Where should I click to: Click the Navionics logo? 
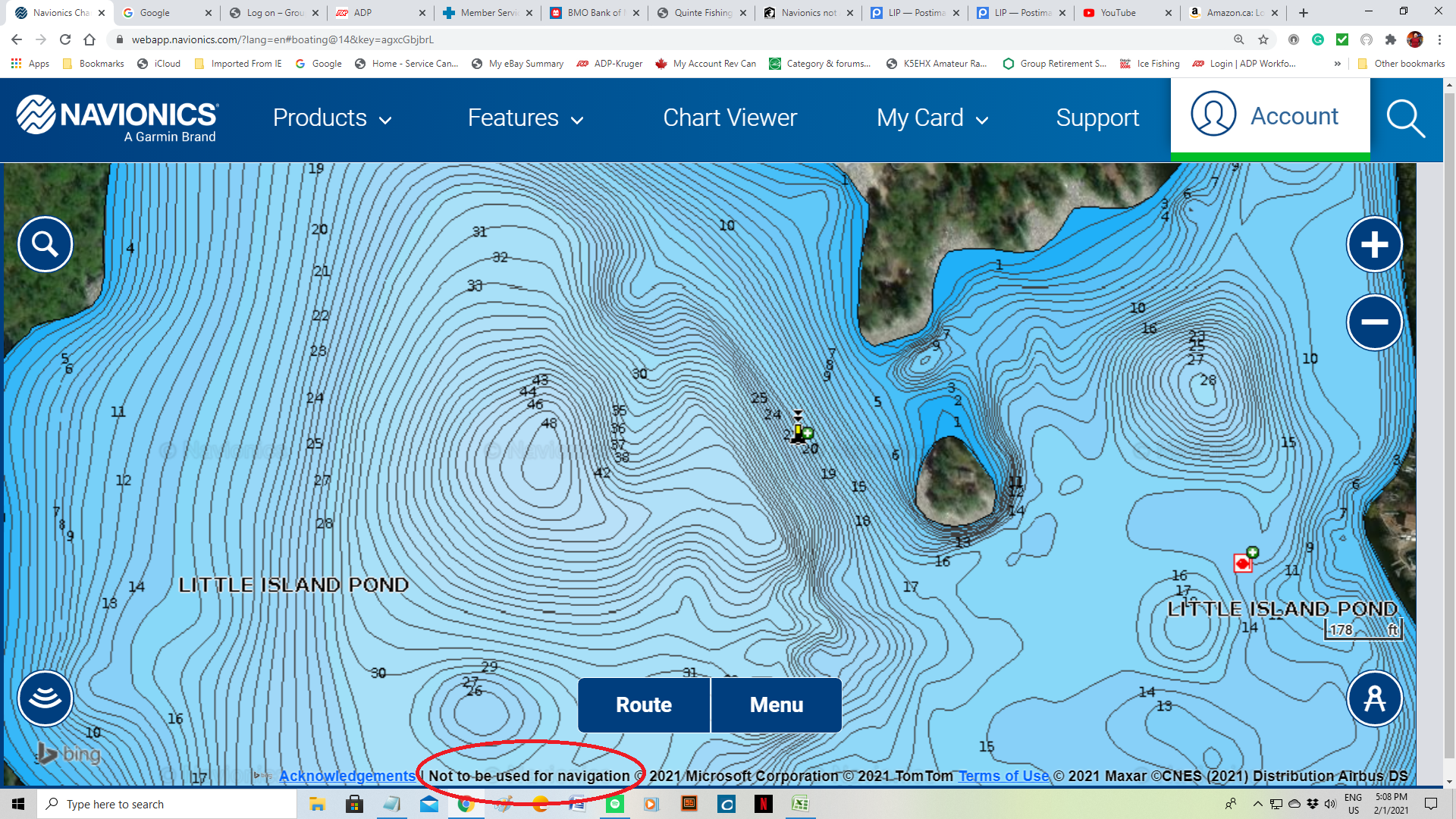click(118, 119)
